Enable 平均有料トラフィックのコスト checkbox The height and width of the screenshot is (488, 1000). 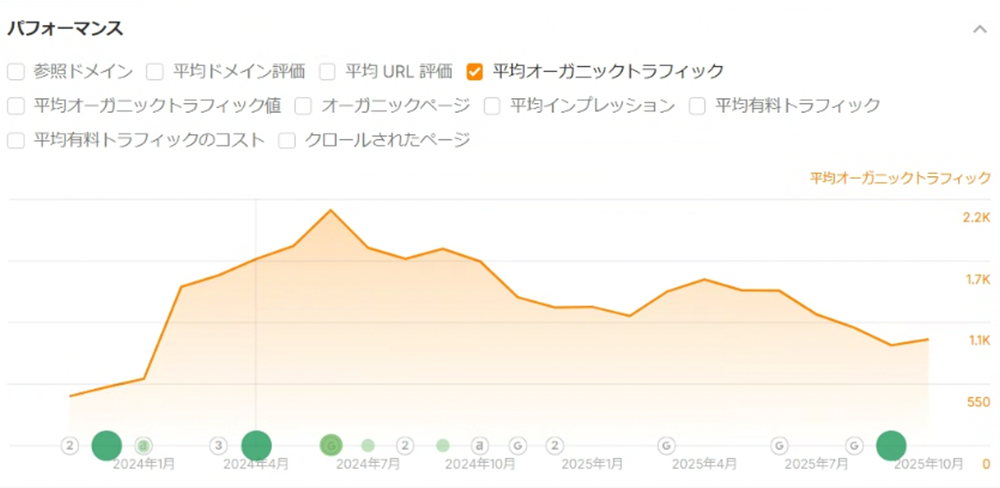pyautogui.click(x=16, y=140)
